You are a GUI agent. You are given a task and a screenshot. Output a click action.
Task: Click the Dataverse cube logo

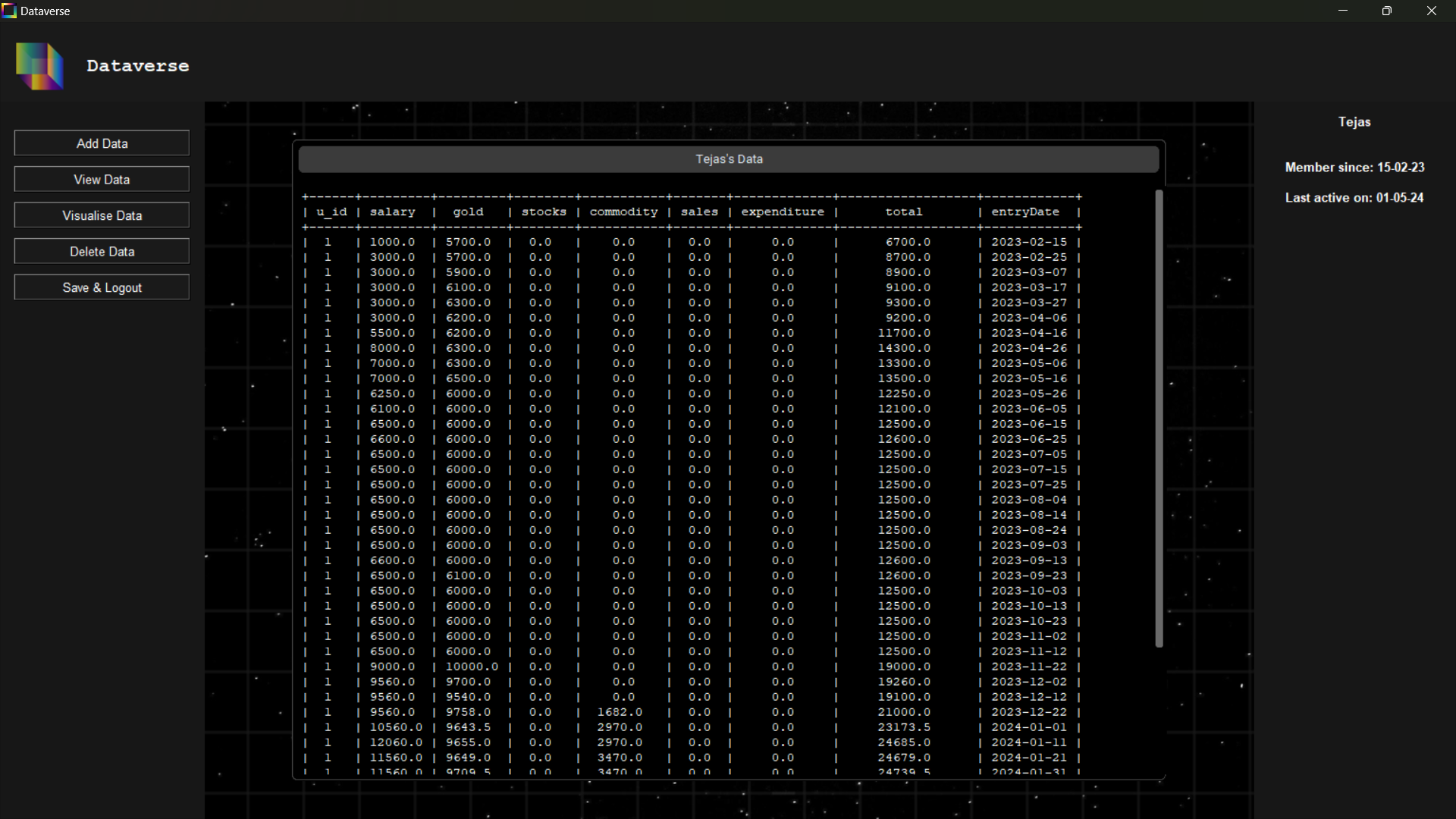(x=39, y=66)
